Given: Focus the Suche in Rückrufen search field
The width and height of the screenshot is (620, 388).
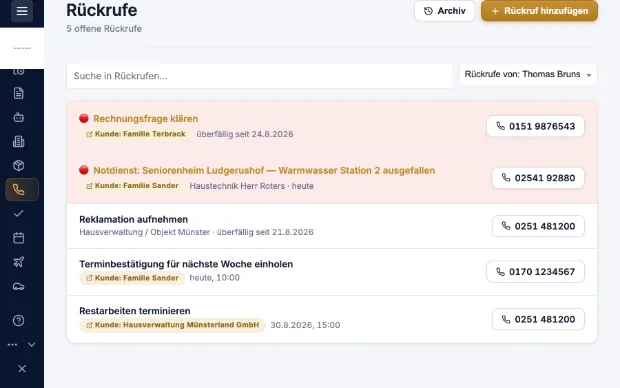Looking at the screenshot, I should (x=259, y=76).
